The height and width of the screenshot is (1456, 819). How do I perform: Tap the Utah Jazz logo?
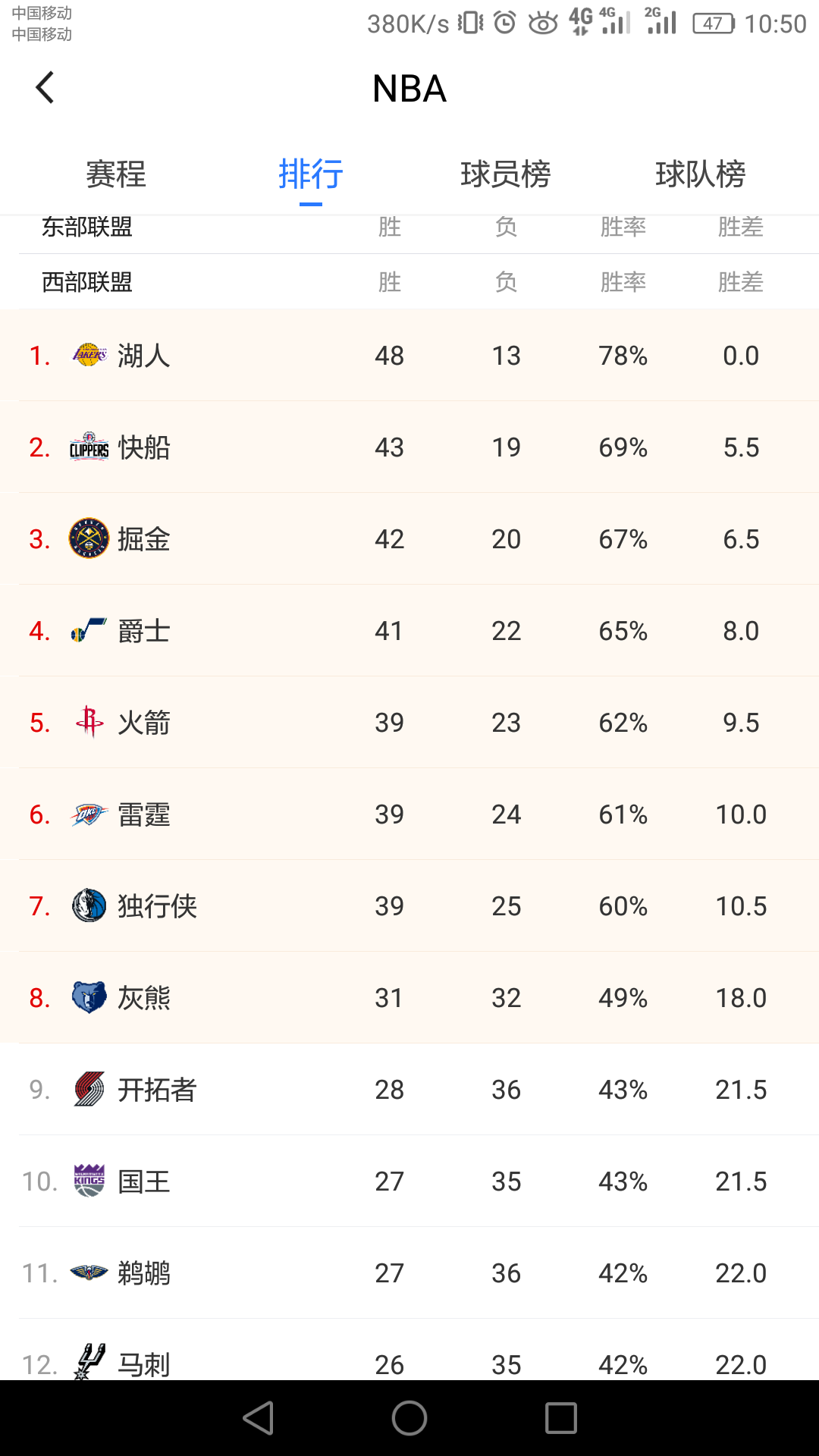pyautogui.click(x=89, y=631)
